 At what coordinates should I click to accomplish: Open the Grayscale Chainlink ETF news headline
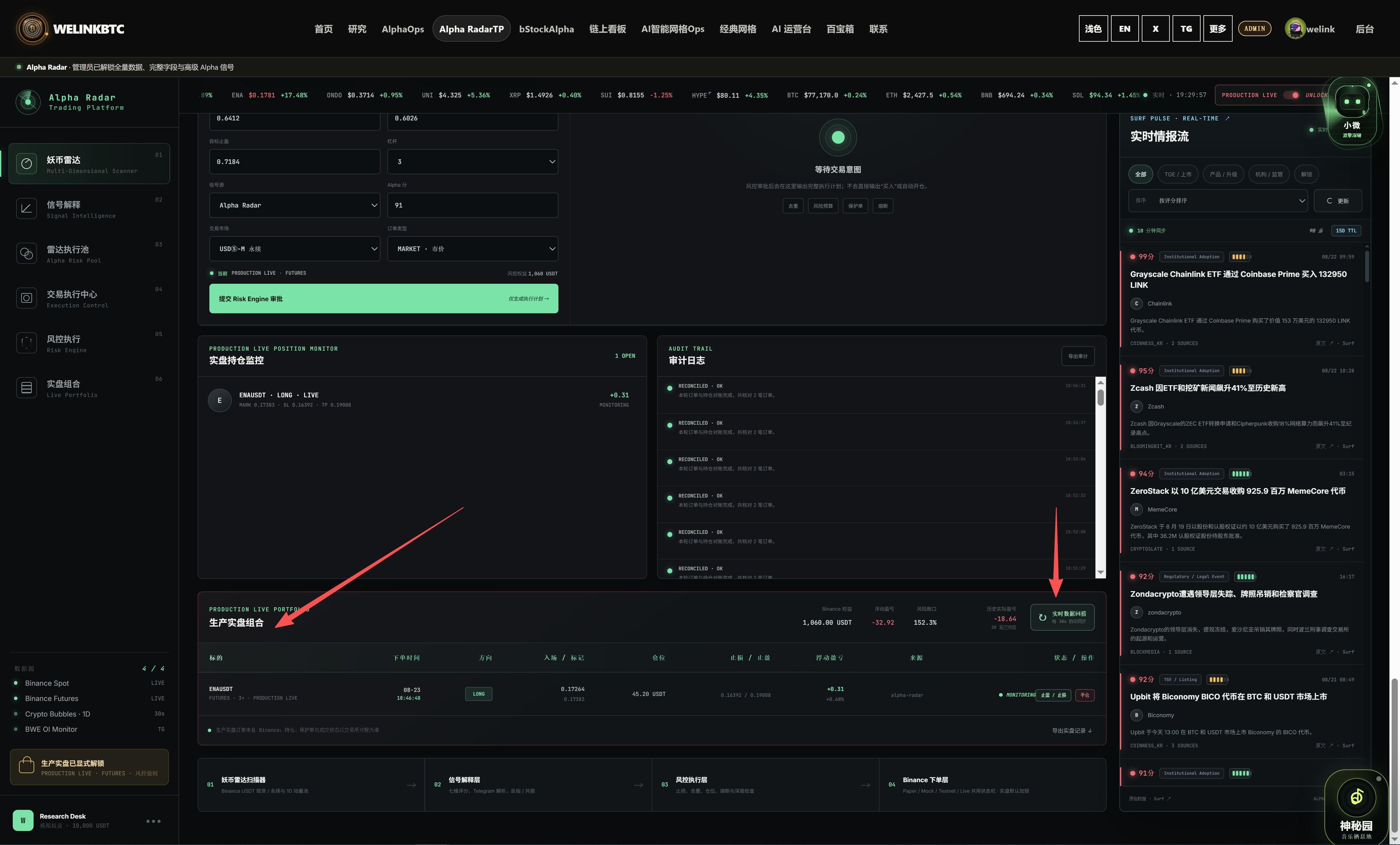(x=1238, y=280)
